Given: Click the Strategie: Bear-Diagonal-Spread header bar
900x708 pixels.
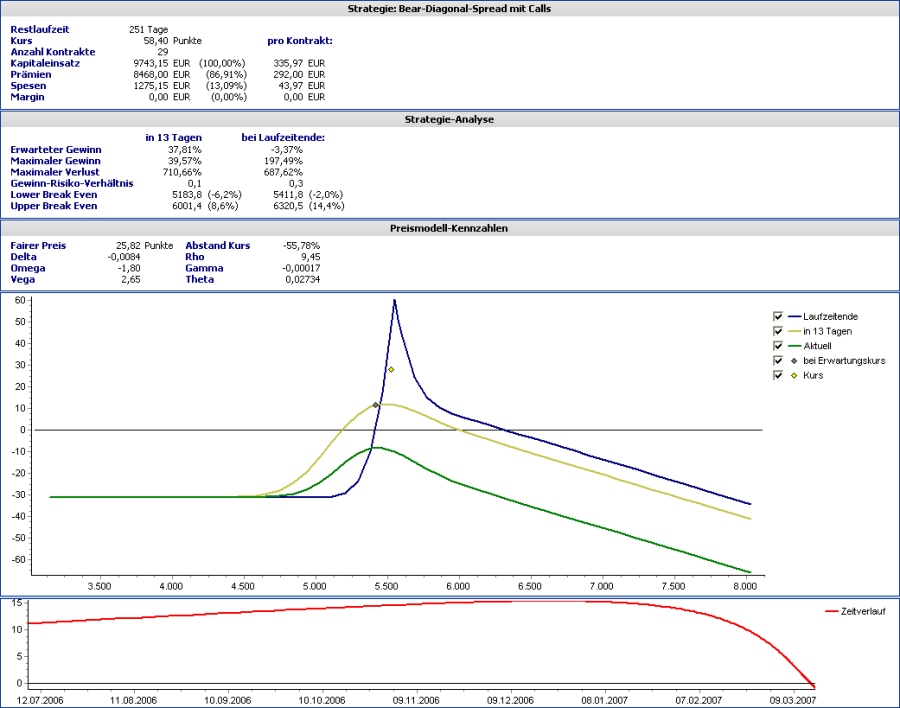Looking at the screenshot, I should [449, 9].
